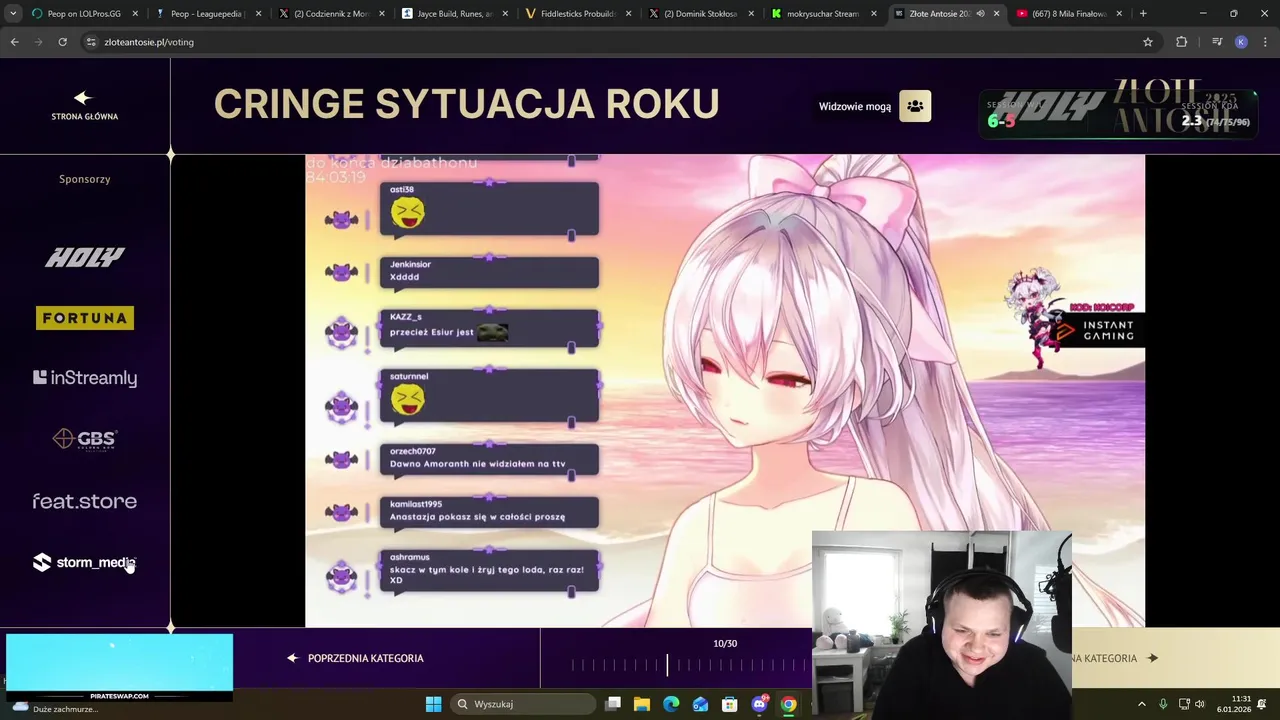Launch Microsoft Edge from the taskbar
Image resolution: width=1280 pixels, height=720 pixels.
(x=671, y=704)
